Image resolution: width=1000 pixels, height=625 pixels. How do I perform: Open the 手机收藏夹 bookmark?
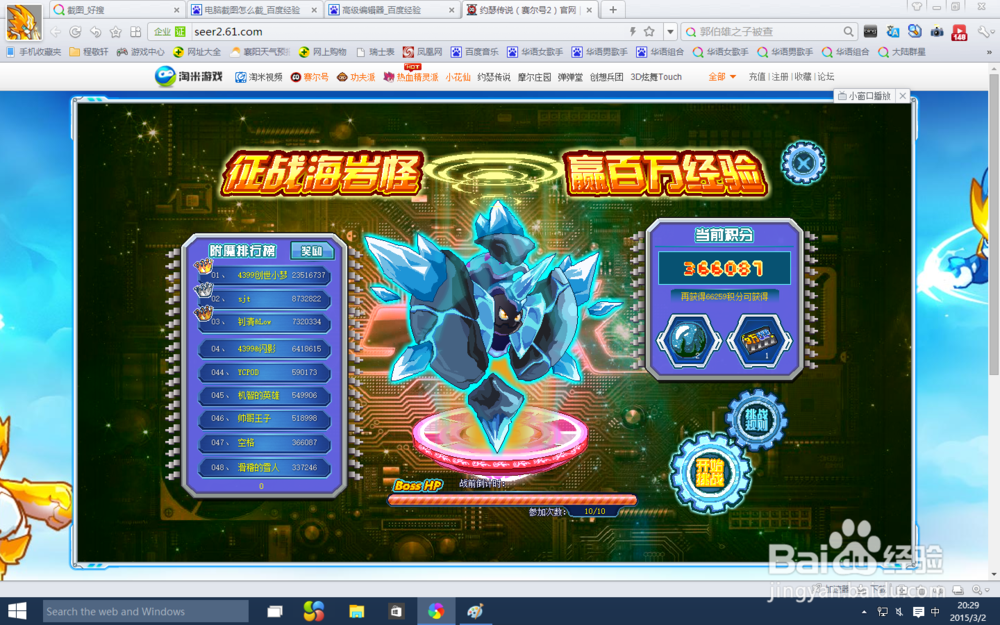tap(33, 52)
